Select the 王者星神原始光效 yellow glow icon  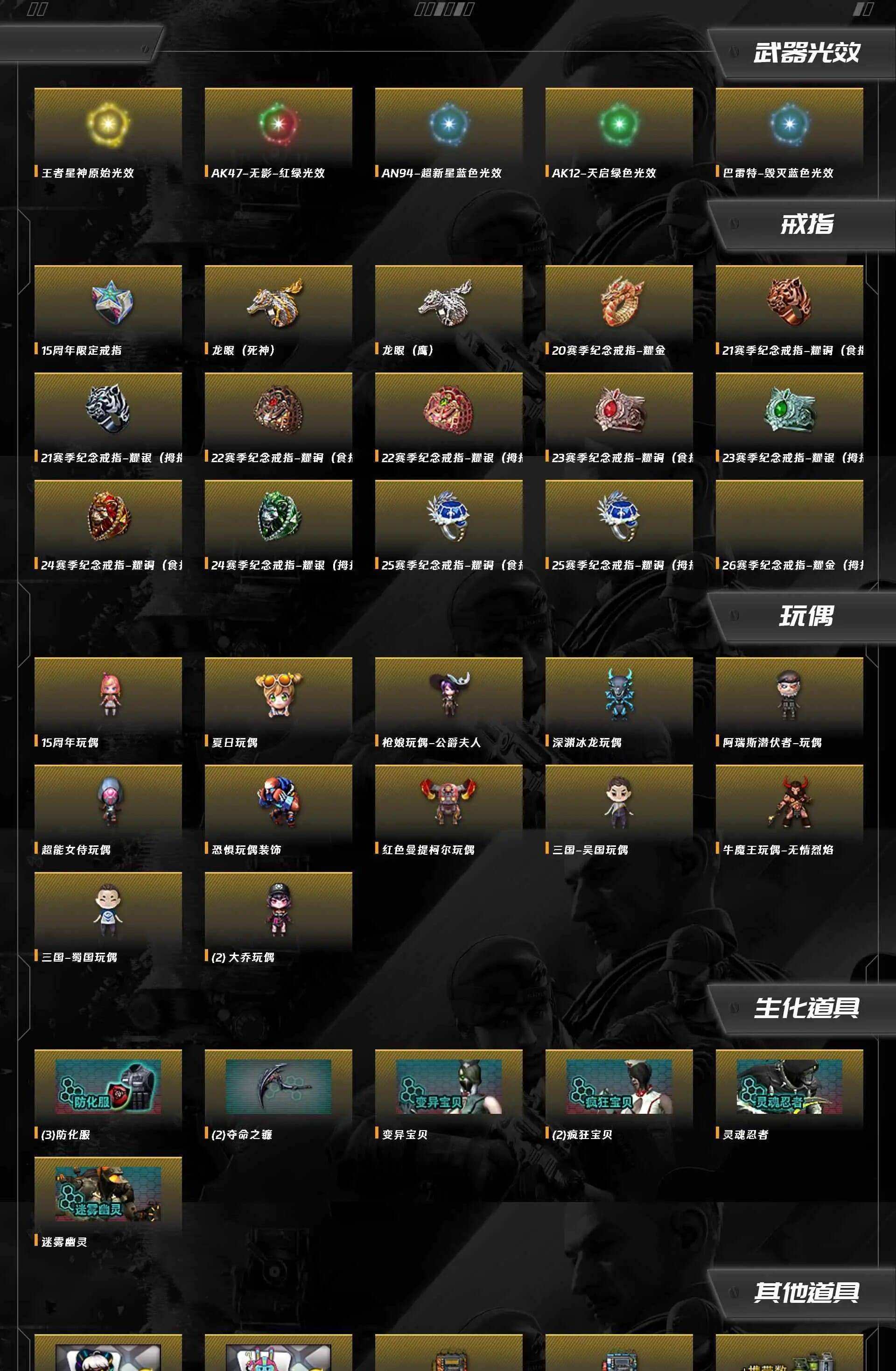tap(108, 124)
